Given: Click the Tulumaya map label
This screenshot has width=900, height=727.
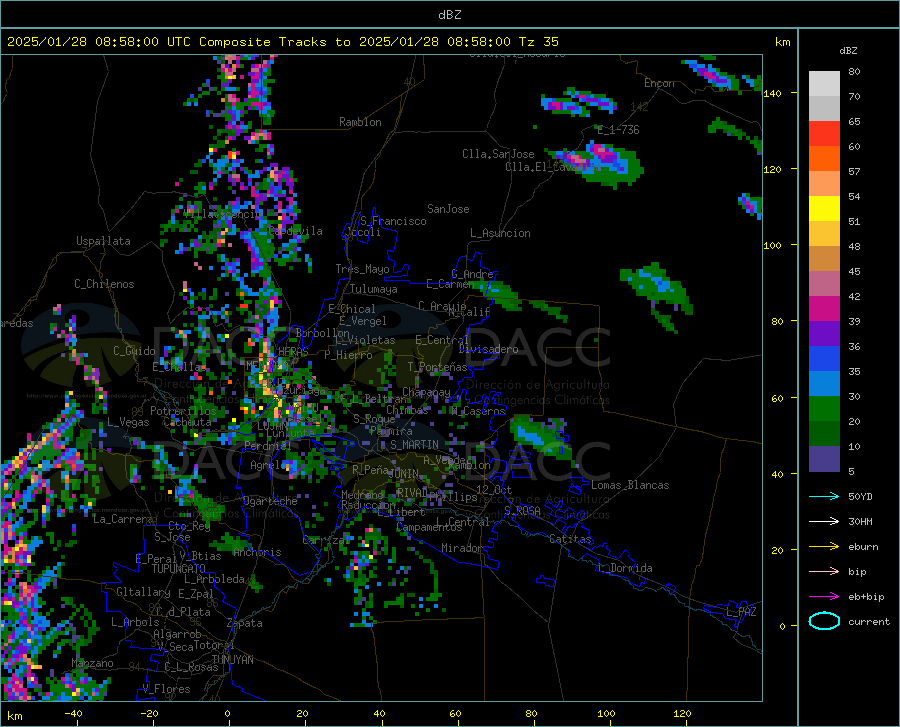Looking at the screenshot, I should [x=374, y=289].
